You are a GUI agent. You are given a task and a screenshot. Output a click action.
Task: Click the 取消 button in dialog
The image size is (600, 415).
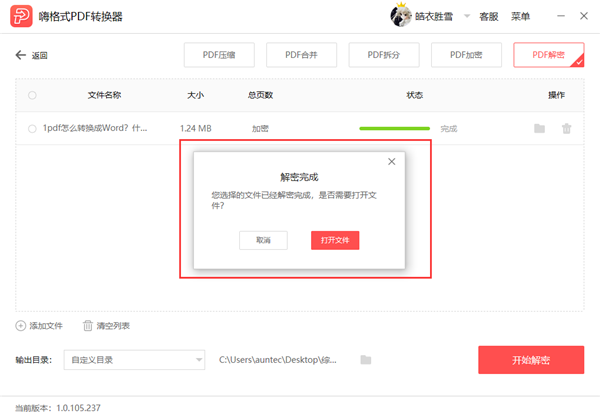pyautogui.click(x=263, y=240)
